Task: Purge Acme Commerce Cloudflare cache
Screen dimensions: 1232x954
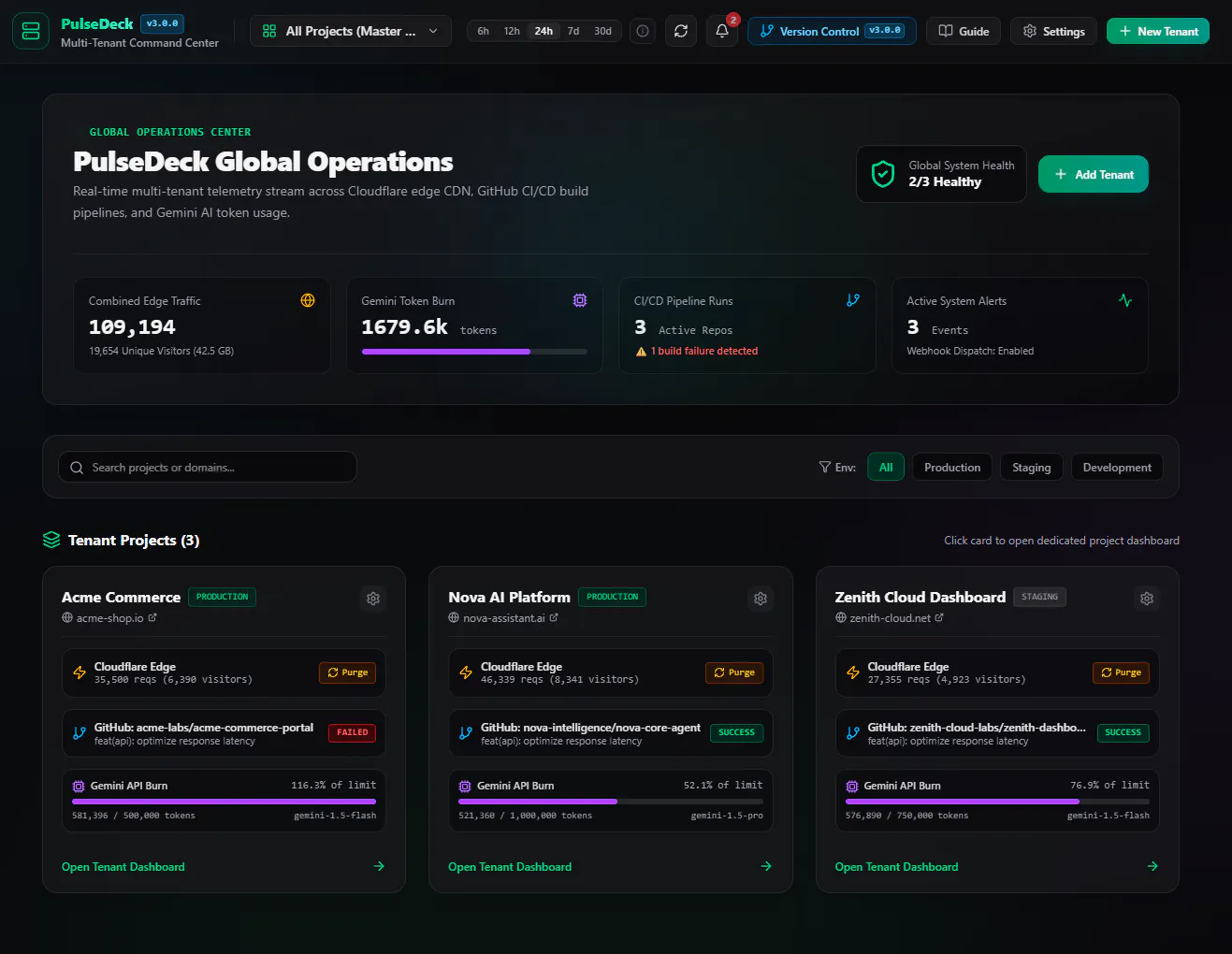Action: (347, 672)
